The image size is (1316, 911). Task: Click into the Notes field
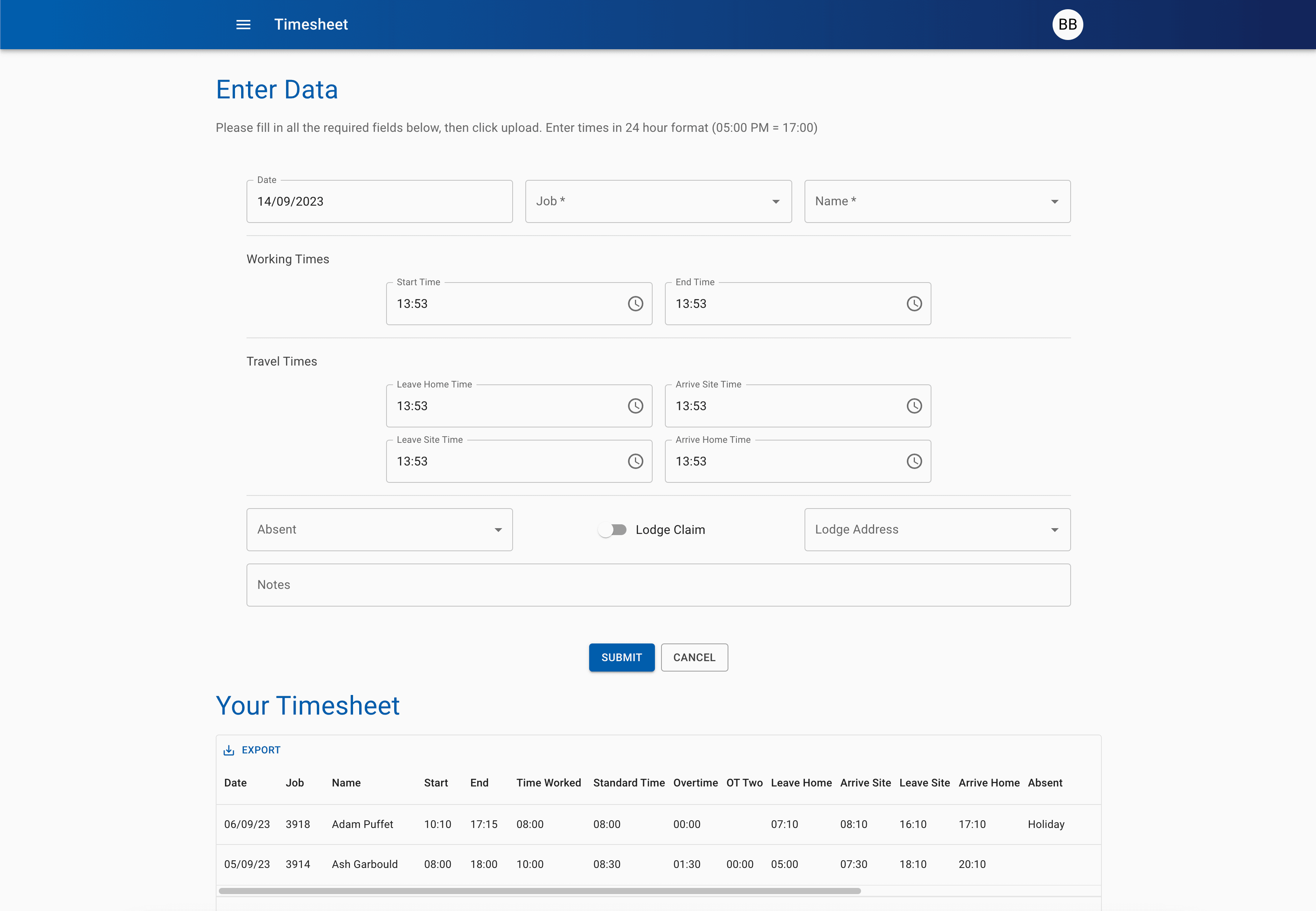click(x=658, y=585)
